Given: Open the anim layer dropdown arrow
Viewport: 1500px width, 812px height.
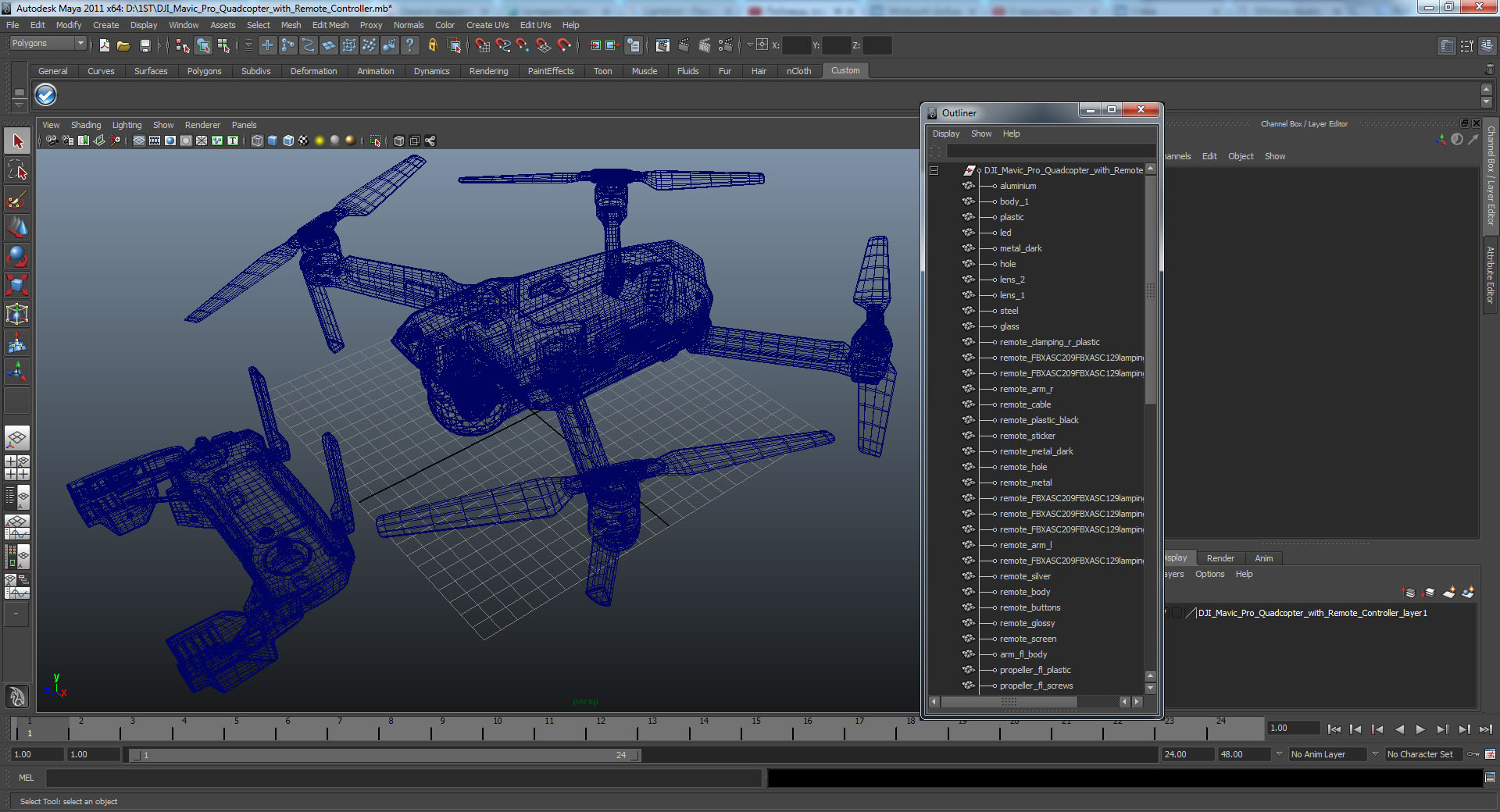Looking at the screenshot, I should pyautogui.click(x=1279, y=754).
